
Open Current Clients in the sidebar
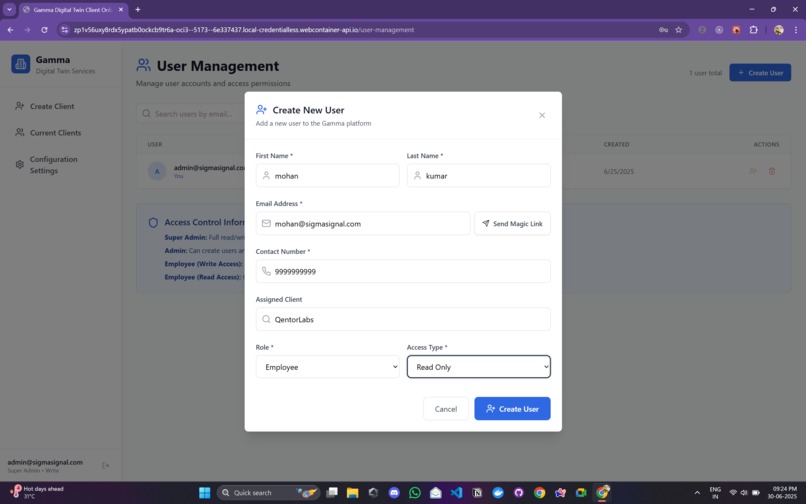pos(56,133)
